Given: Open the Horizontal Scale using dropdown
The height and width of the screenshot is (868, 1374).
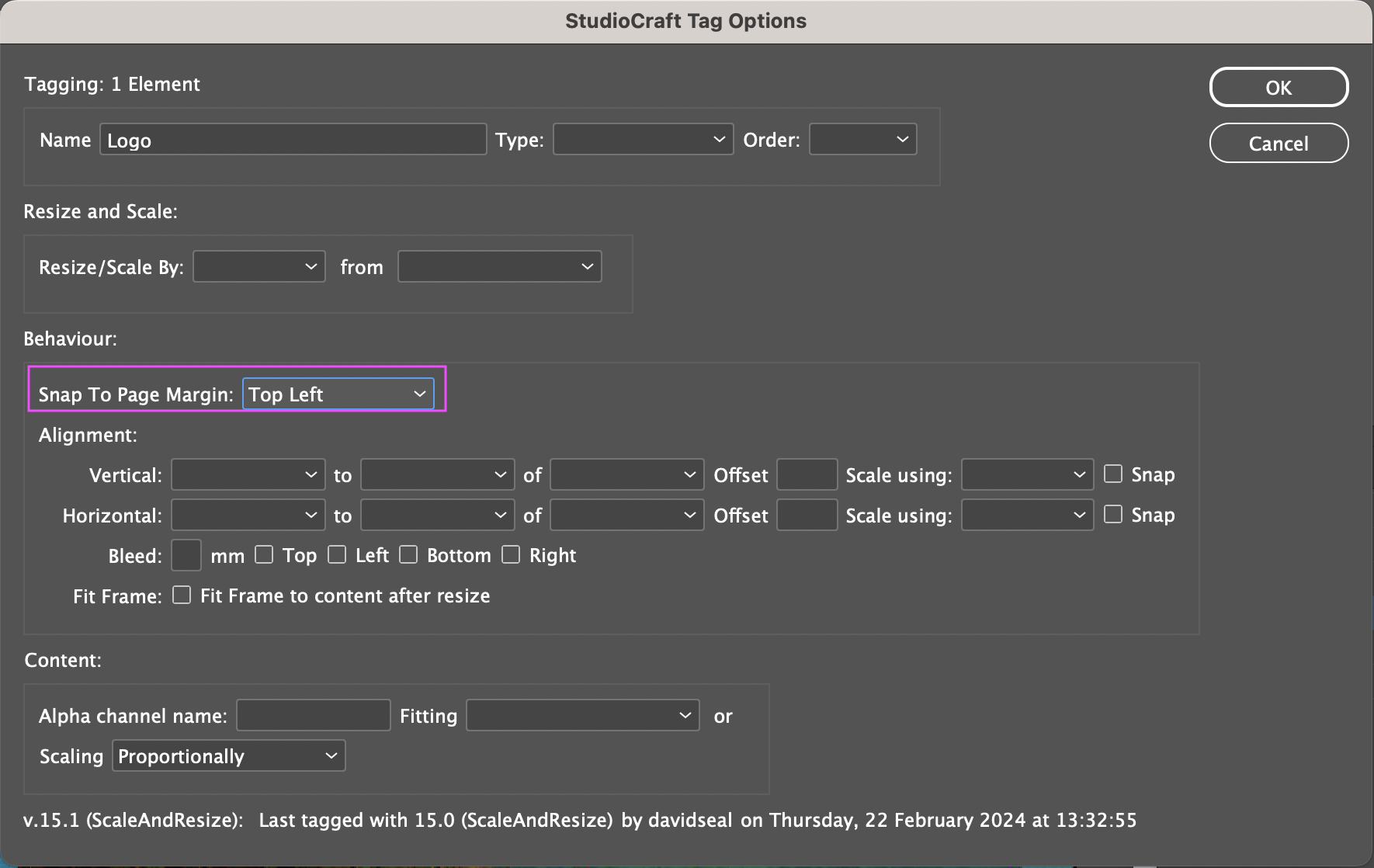Looking at the screenshot, I should [1027, 516].
